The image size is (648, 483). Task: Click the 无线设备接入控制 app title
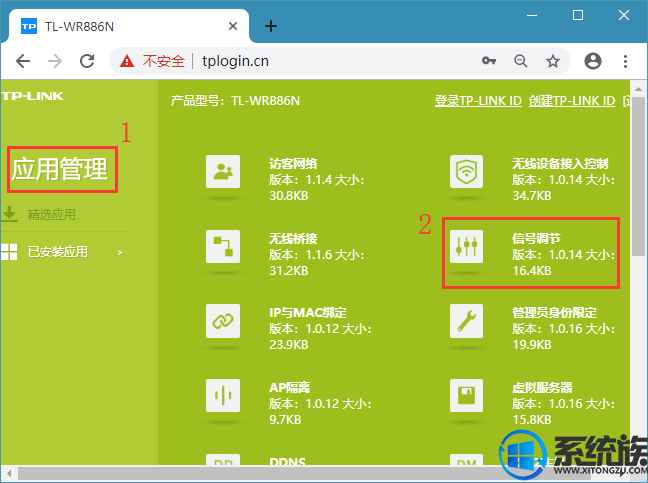(560, 164)
